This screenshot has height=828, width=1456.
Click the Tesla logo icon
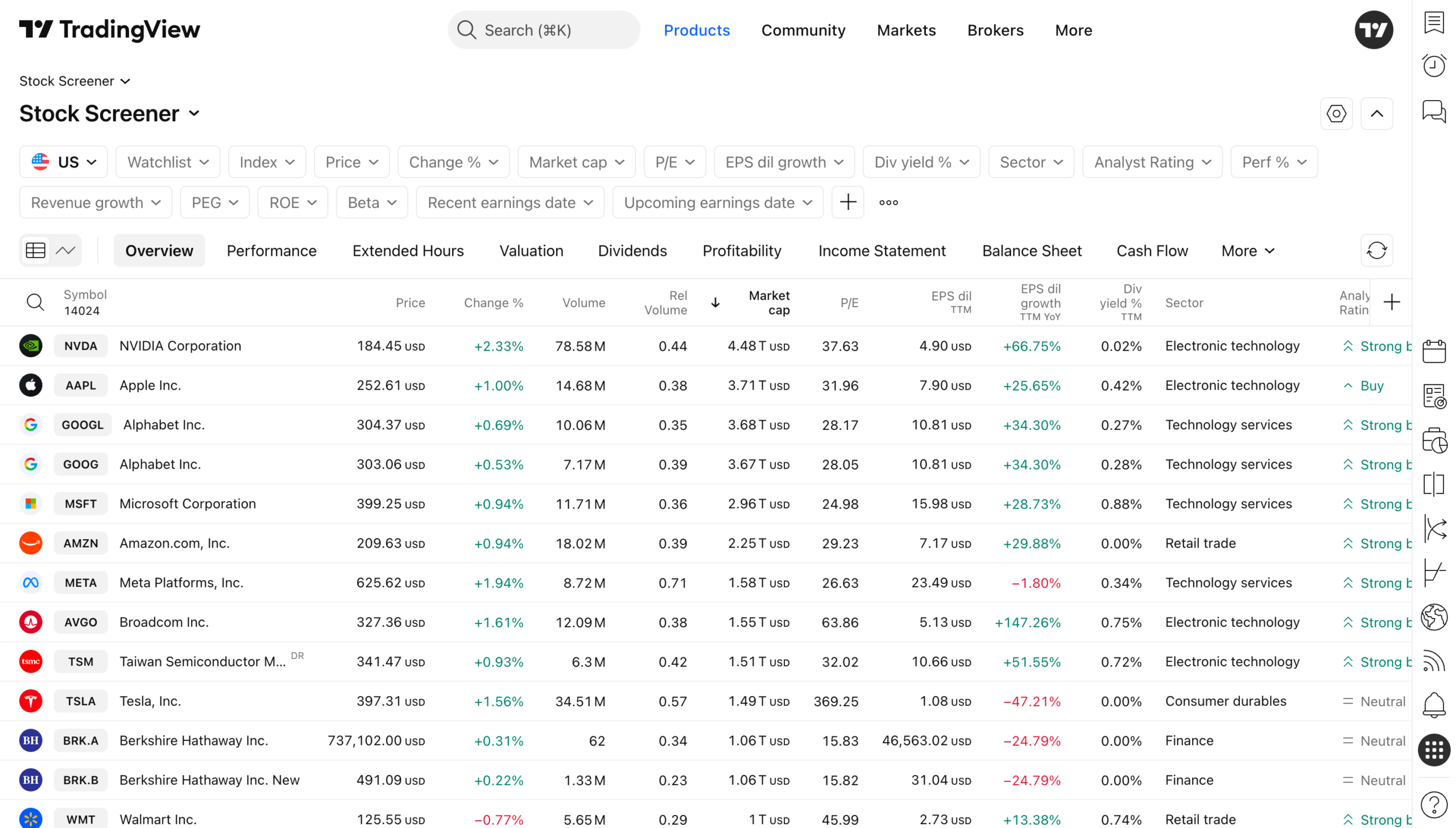pos(31,701)
